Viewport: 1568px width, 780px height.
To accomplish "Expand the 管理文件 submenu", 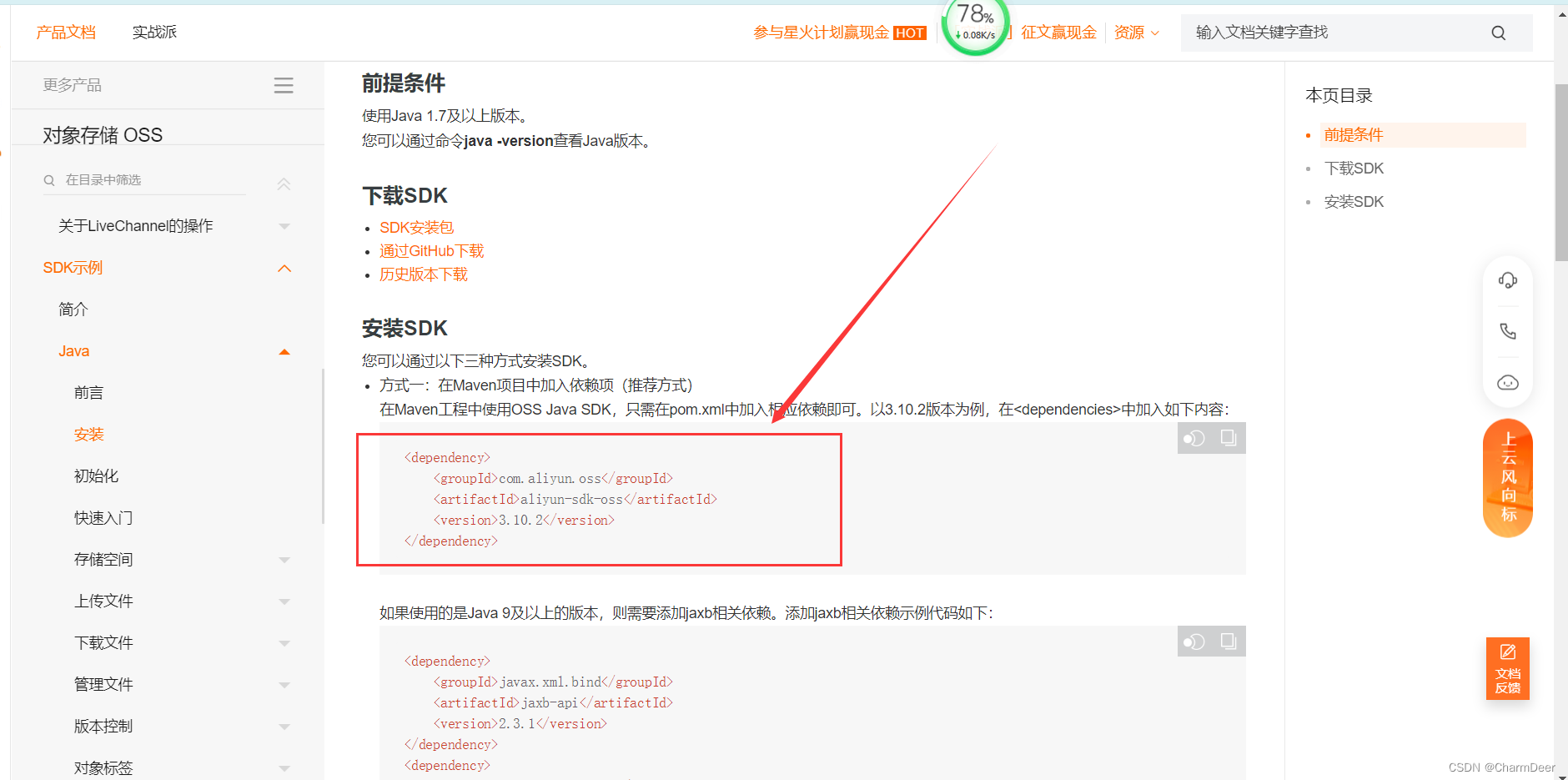I will 284,685.
